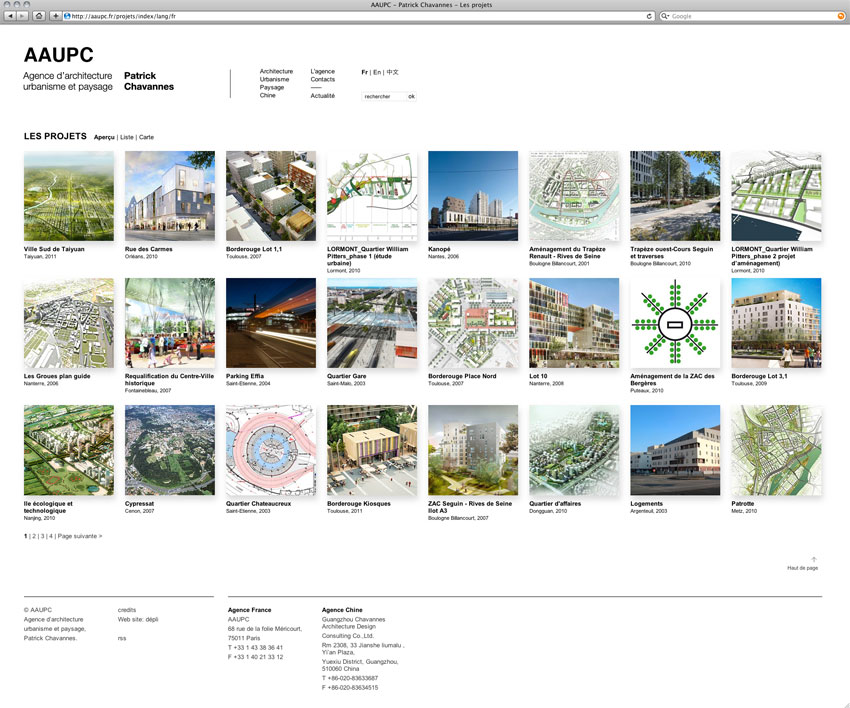The height and width of the screenshot is (708, 850).
Task: Click the browser back arrow button
Action: (10, 16)
